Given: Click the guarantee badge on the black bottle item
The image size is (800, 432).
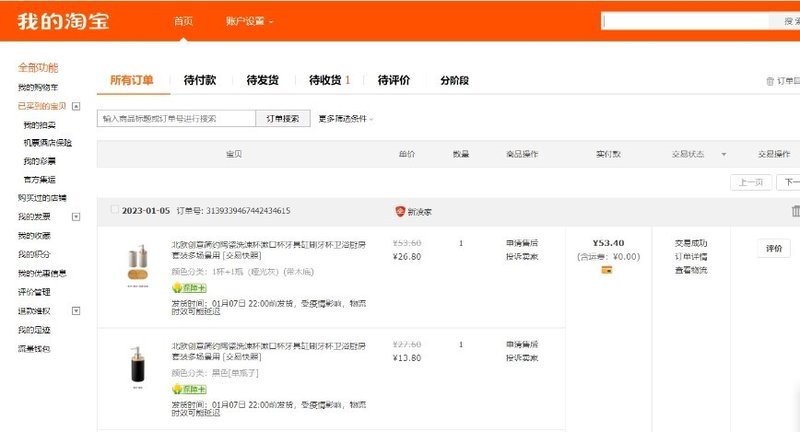Looking at the screenshot, I should click(x=189, y=388).
